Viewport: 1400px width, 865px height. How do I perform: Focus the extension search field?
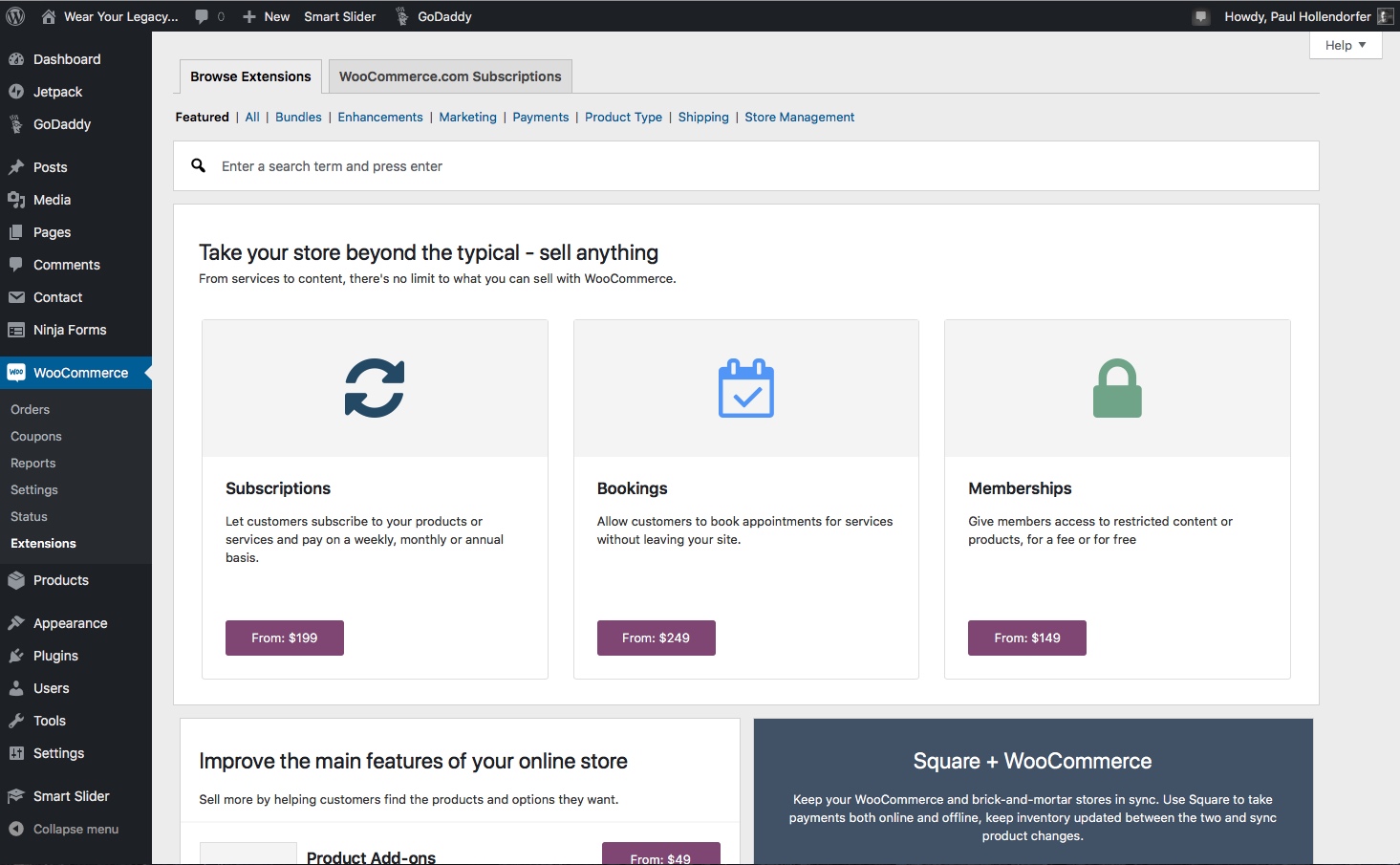coord(746,166)
